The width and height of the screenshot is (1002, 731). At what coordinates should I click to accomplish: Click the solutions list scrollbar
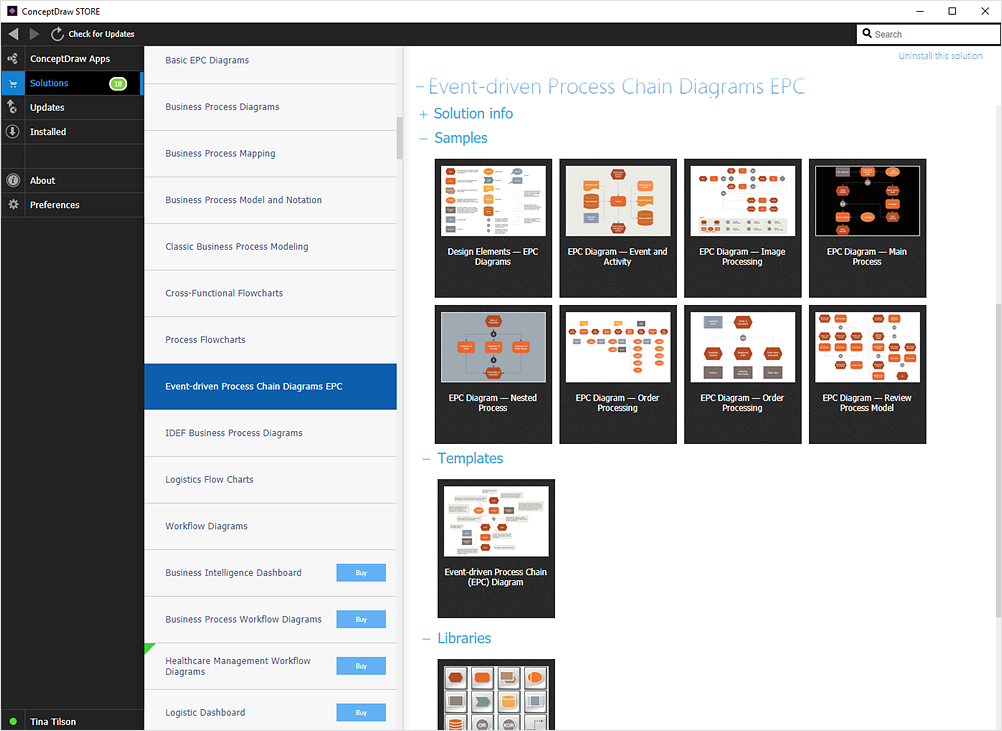click(399, 138)
